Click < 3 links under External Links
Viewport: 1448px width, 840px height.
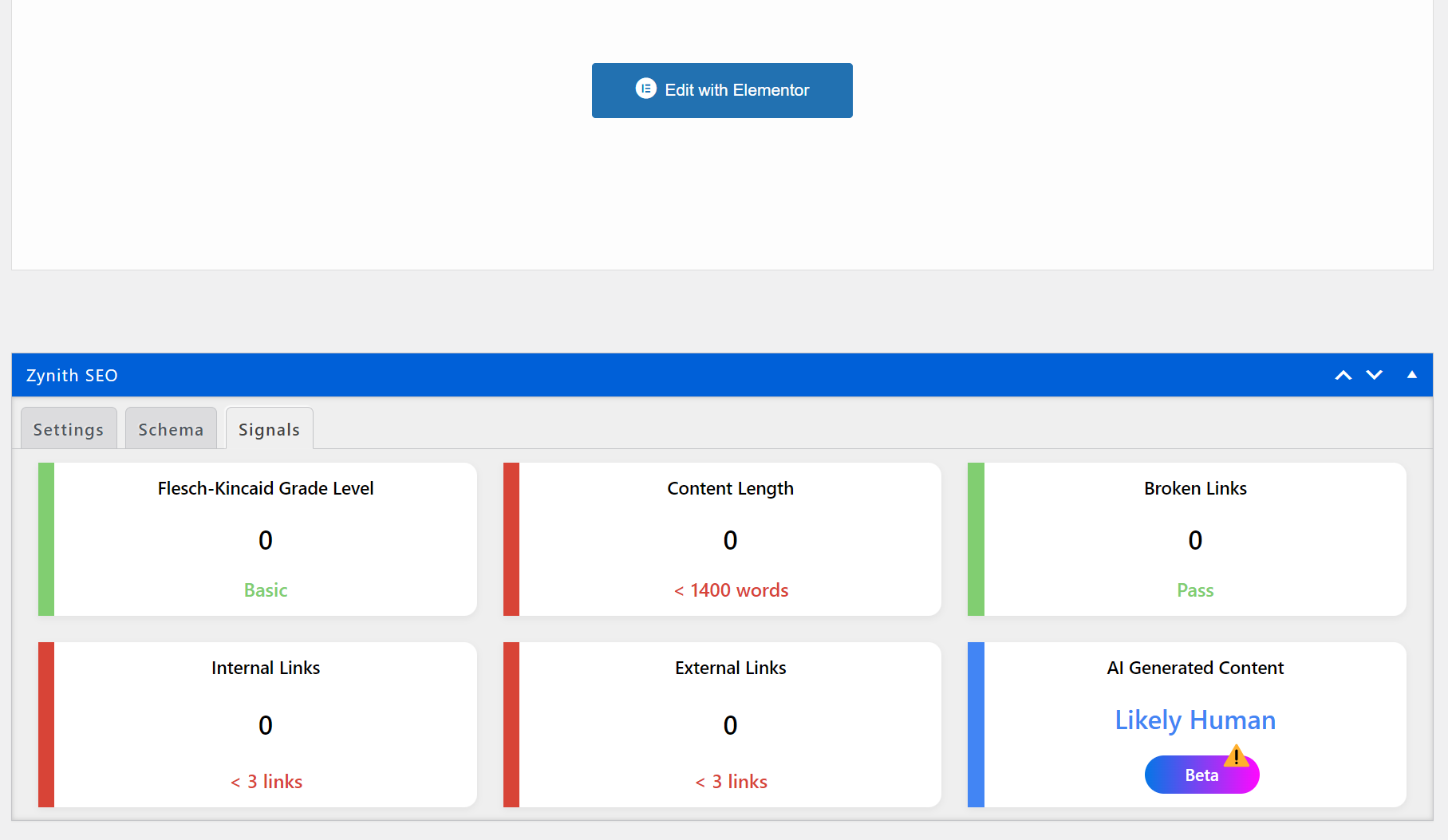pyautogui.click(x=731, y=782)
